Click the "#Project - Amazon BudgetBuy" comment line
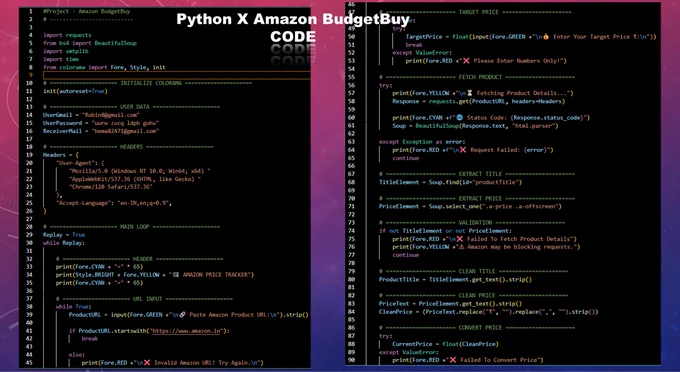Viewport: 680px width, 372px height. [86, 11]
